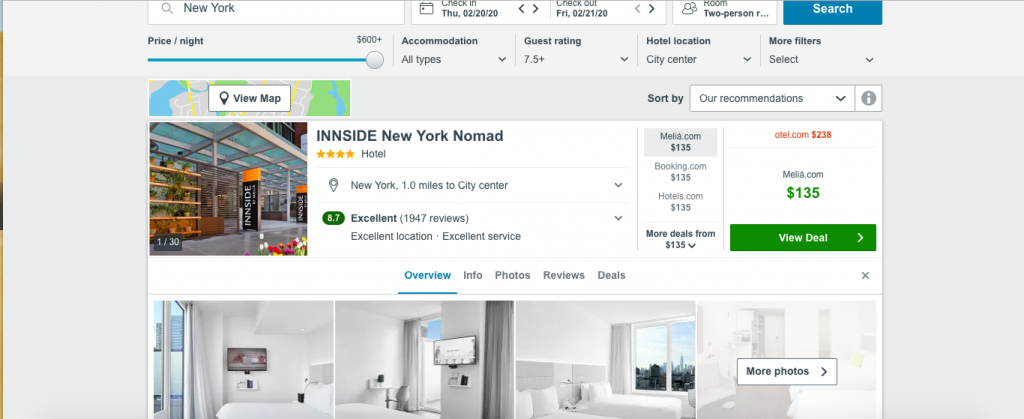
Task: Click previous-day arrow for check-in date
Action: tap(521, 9)
